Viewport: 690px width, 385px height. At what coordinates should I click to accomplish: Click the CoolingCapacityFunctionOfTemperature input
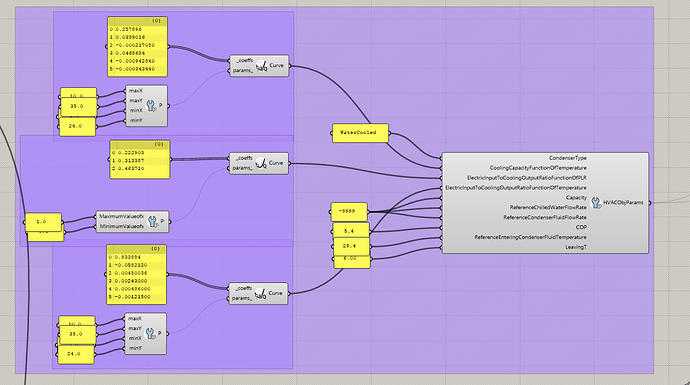pyautogui.click(x=538, y=168)
